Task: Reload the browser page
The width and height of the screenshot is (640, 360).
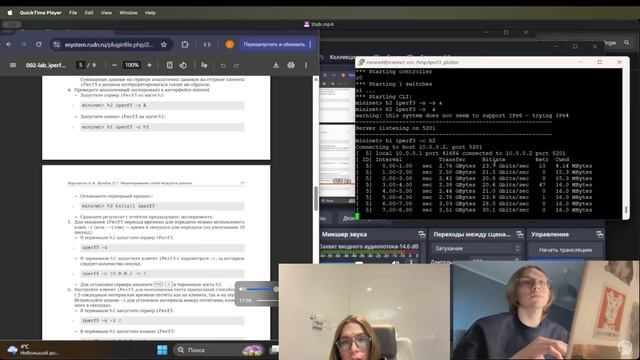Action: click(x=39, y=44)
